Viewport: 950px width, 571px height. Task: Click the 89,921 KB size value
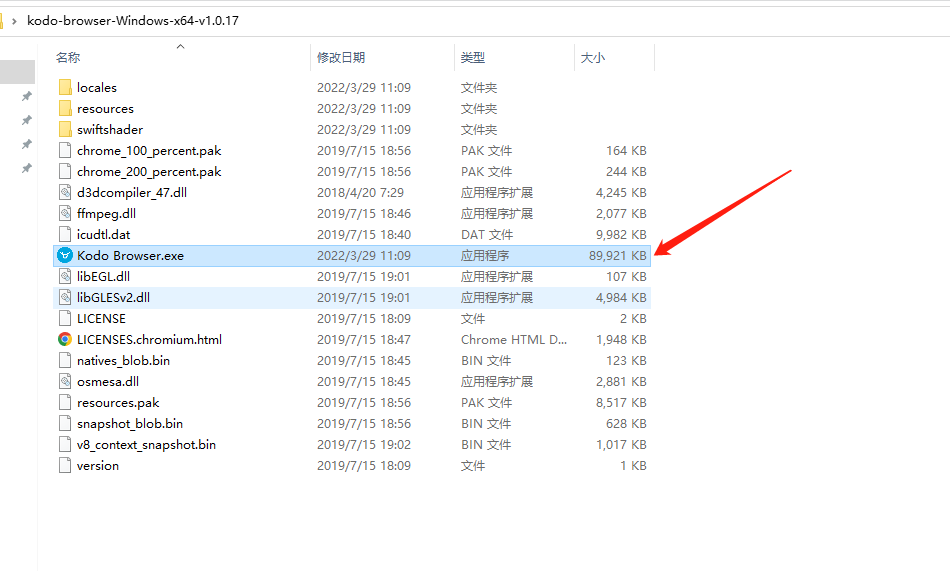[617, 255]
